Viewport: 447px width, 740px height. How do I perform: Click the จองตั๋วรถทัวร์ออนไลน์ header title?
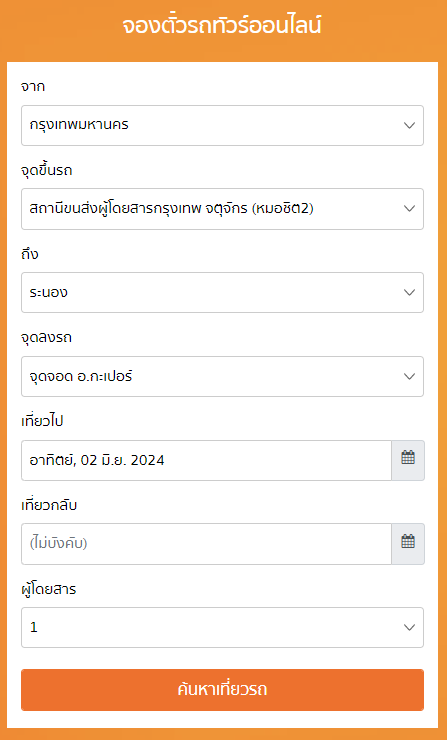pyautogui.click(x=222, y=25)
